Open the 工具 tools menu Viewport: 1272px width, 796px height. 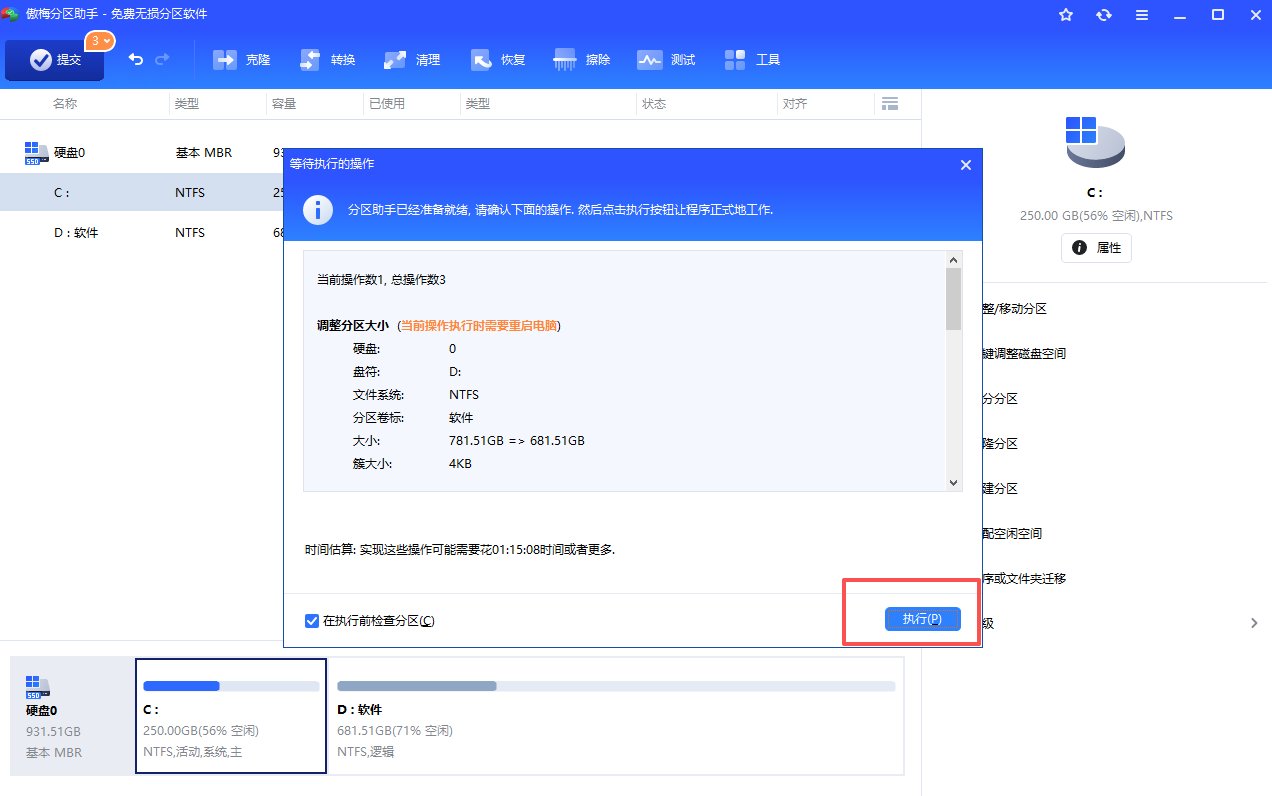tap(752, 60)
